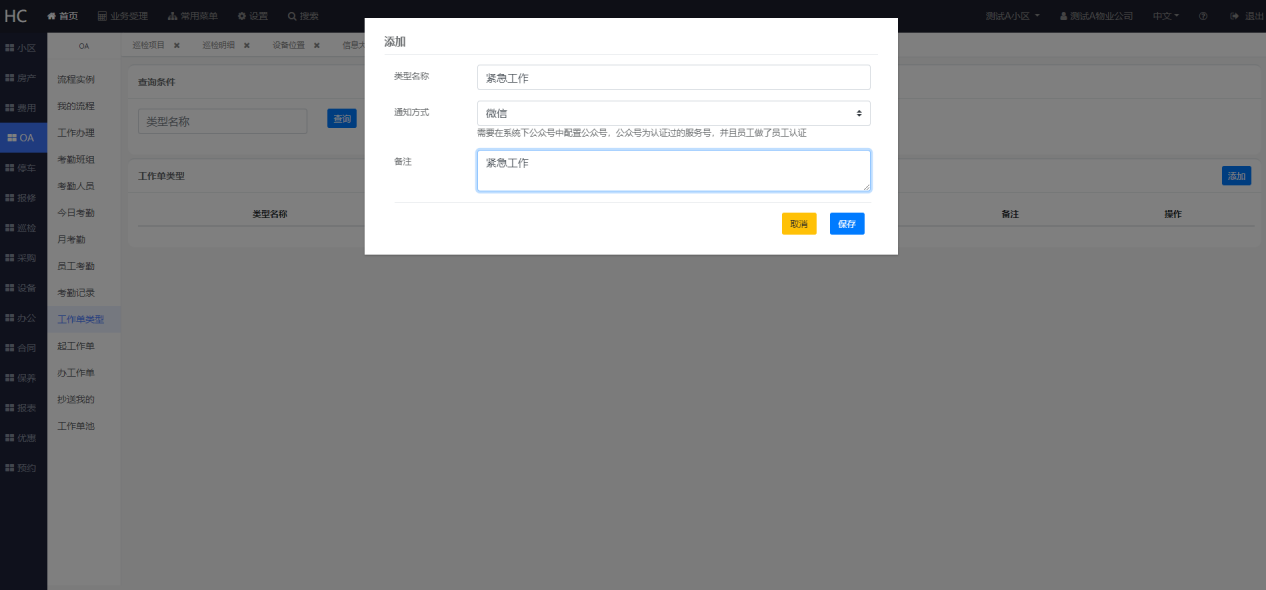Click the 类型名称 table column header
This screenshot has height=590, width=1266.
(x=270, y=215)
